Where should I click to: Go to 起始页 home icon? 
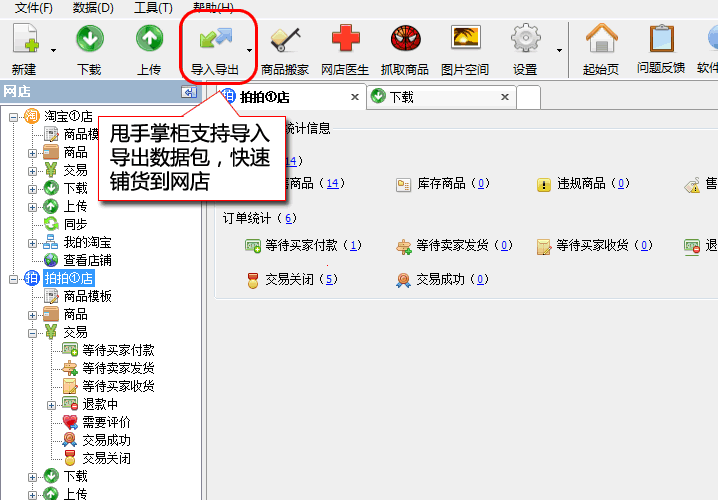coord(601,38)
